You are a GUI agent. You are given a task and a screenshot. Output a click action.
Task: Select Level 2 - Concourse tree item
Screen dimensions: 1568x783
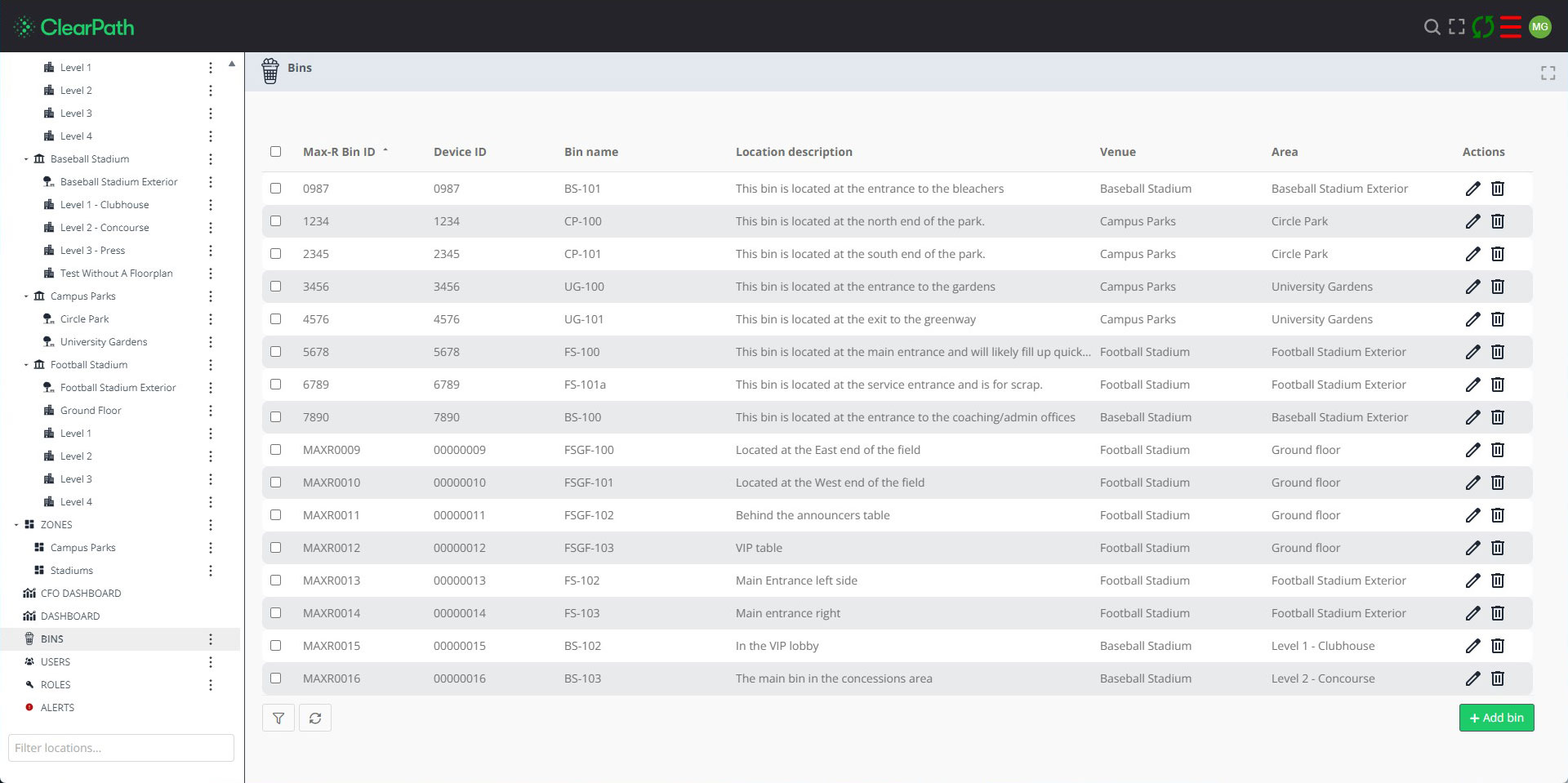tap(105, 228)
